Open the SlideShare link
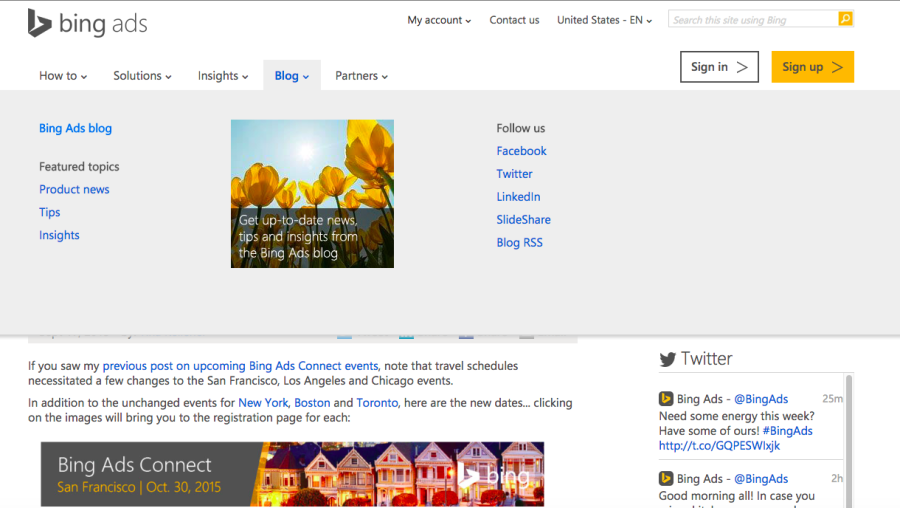 pyautogui.click(x=523, y=220)
